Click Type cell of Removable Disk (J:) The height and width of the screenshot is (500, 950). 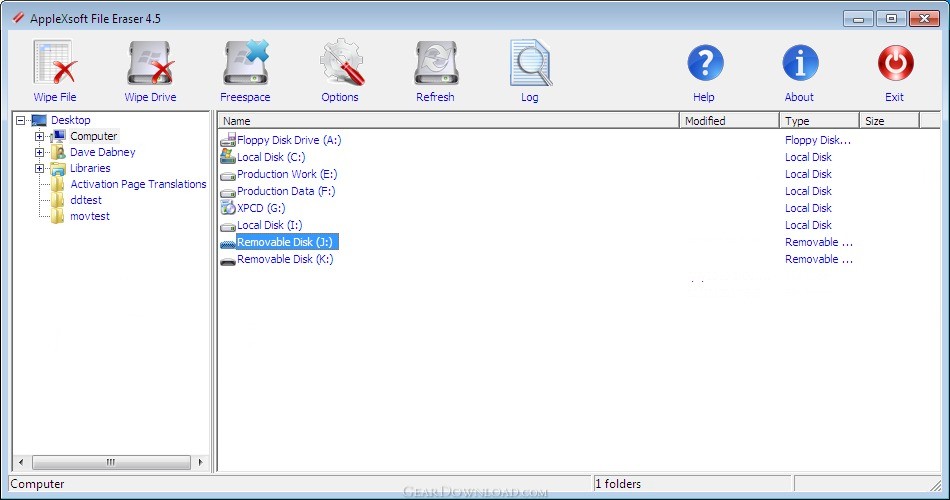(x=819, y=242)
